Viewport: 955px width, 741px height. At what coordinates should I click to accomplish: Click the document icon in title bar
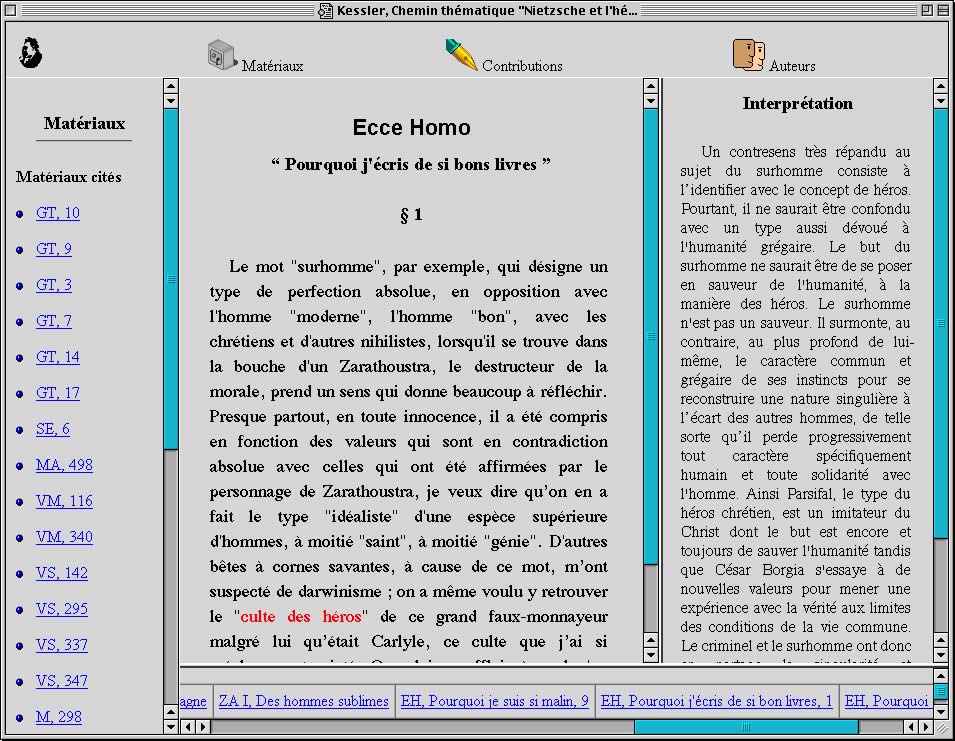(326, 10)
